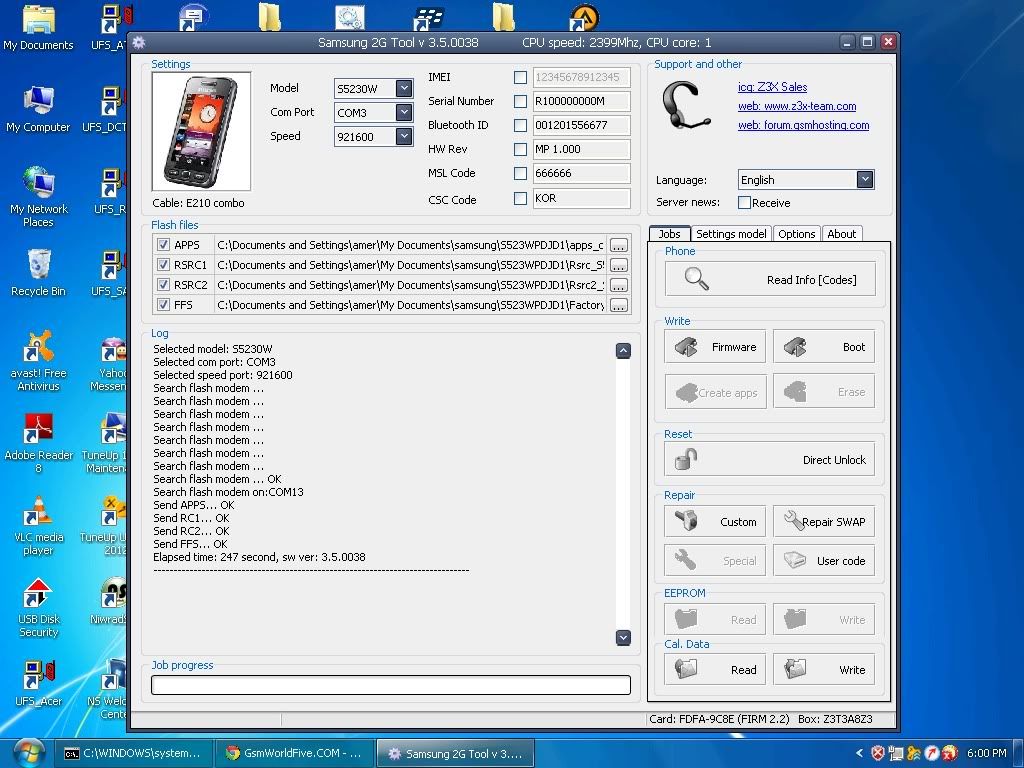
Task: Run Repair SWAP
Action: pos(824,522)
